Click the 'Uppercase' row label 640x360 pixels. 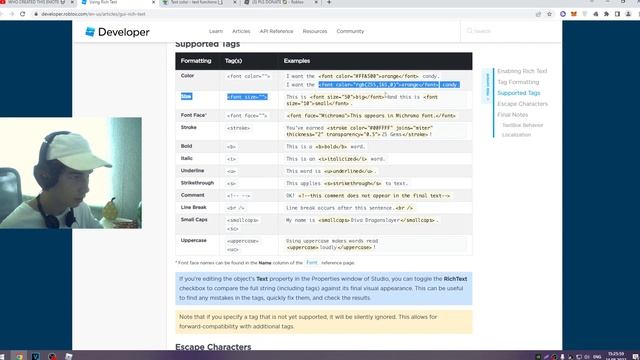point(193,240)
